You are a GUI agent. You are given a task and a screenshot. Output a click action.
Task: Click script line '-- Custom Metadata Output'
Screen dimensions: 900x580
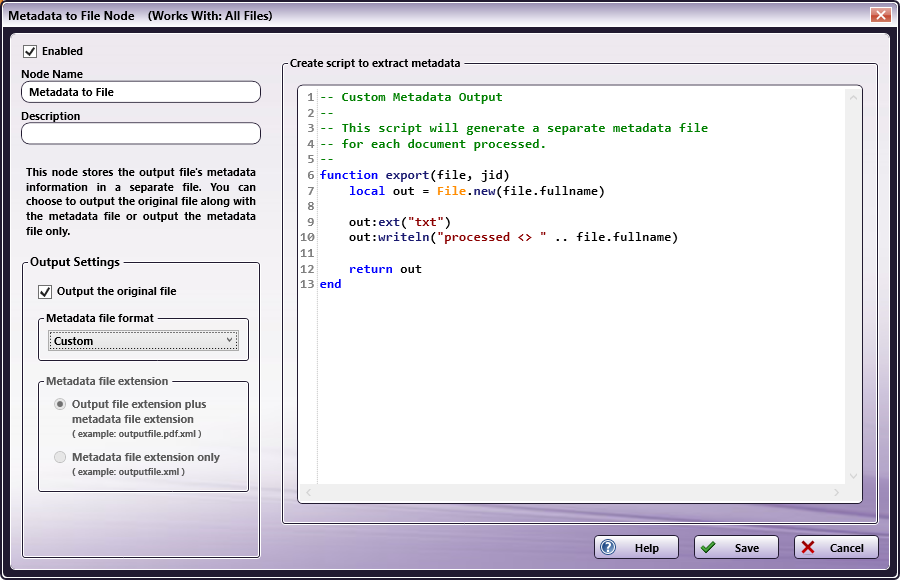pyautogui.click(x=411, y=97)
